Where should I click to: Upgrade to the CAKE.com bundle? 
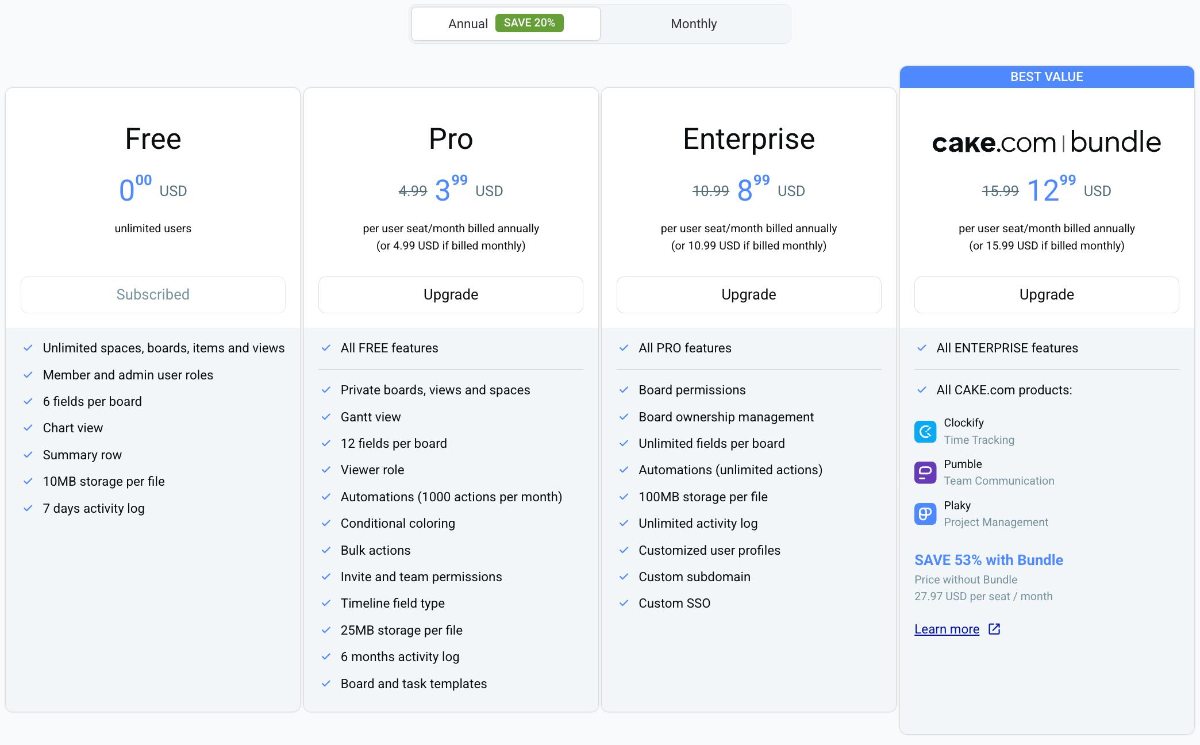click(x=1046, y=295)
